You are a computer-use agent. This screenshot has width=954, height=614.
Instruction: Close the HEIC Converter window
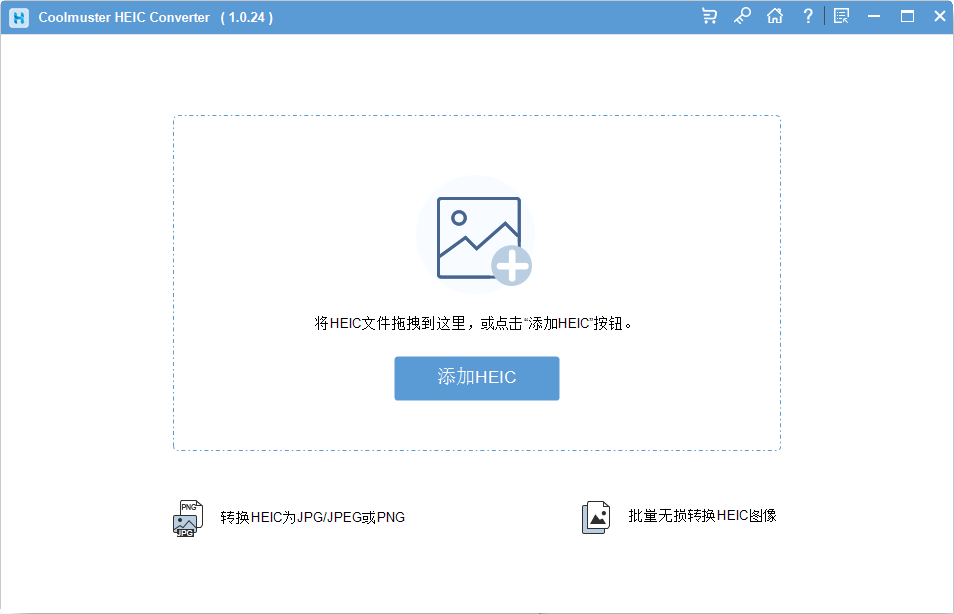[939, 16]
